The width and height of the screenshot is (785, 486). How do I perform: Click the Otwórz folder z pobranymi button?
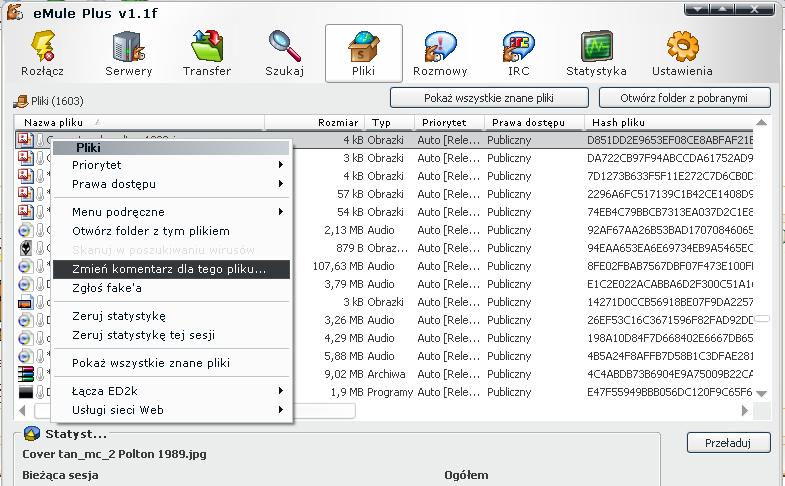click(684, 98)
